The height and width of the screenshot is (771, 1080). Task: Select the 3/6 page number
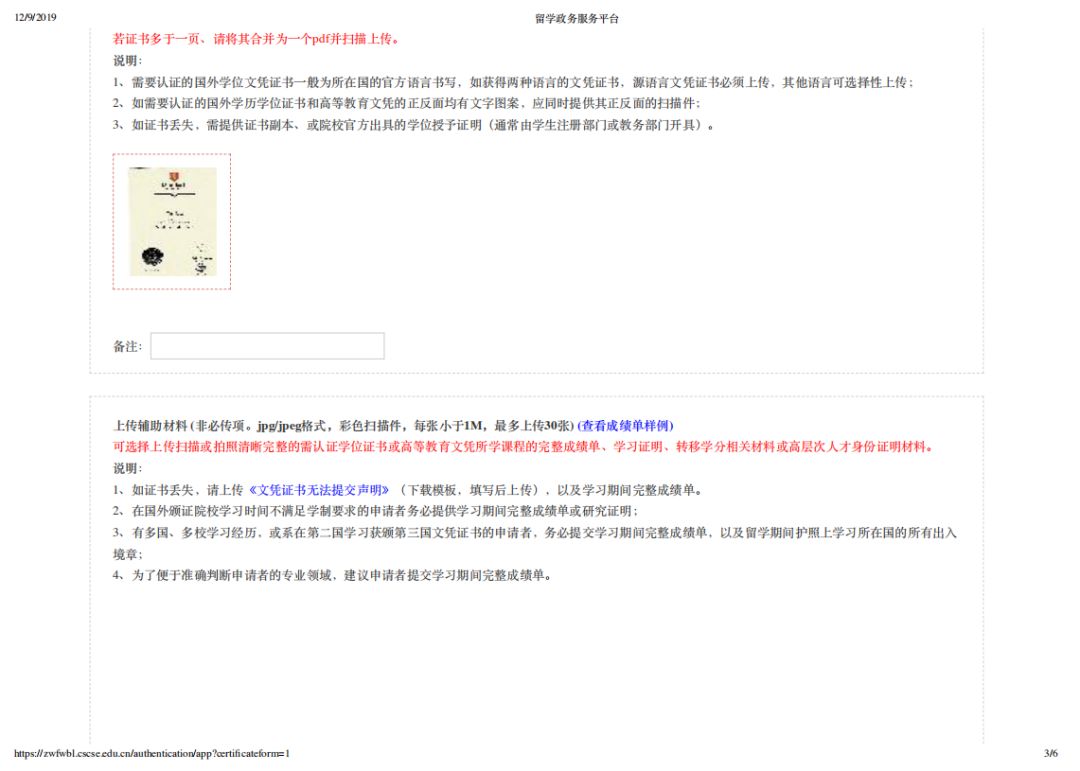pos(1050,754)
